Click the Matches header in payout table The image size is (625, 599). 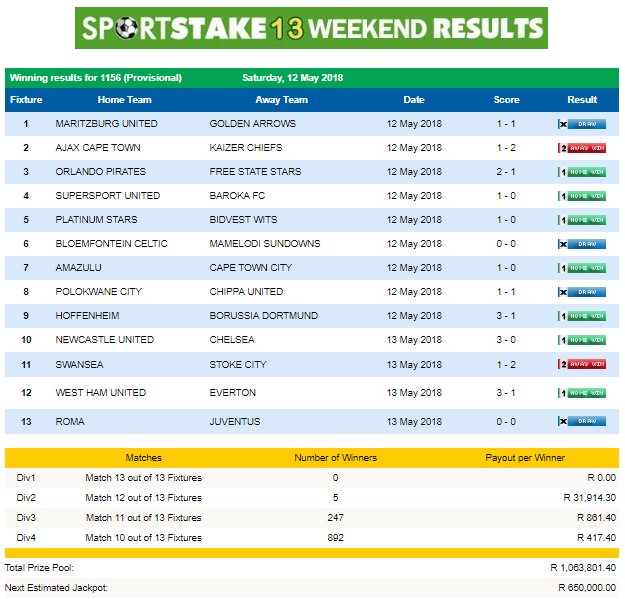(143, 458)
